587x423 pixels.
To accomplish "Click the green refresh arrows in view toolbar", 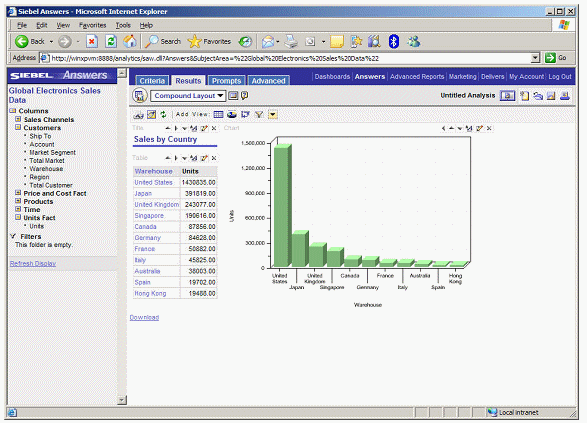I will 163,115.
